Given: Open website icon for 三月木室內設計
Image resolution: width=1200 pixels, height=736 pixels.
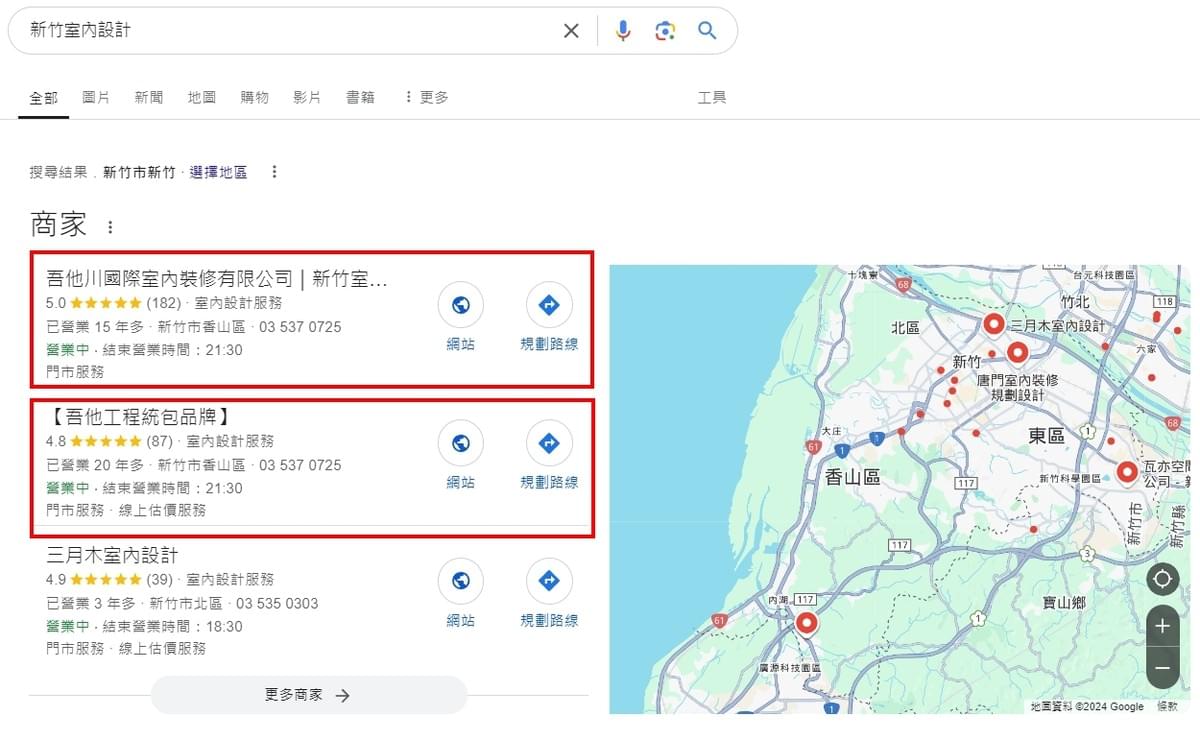Looking at the screenshot, I should coord(460,581).
